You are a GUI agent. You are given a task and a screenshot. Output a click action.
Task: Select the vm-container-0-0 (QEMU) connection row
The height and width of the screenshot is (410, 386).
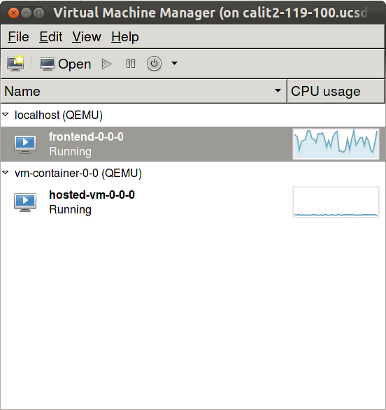(x=193, y=173)
